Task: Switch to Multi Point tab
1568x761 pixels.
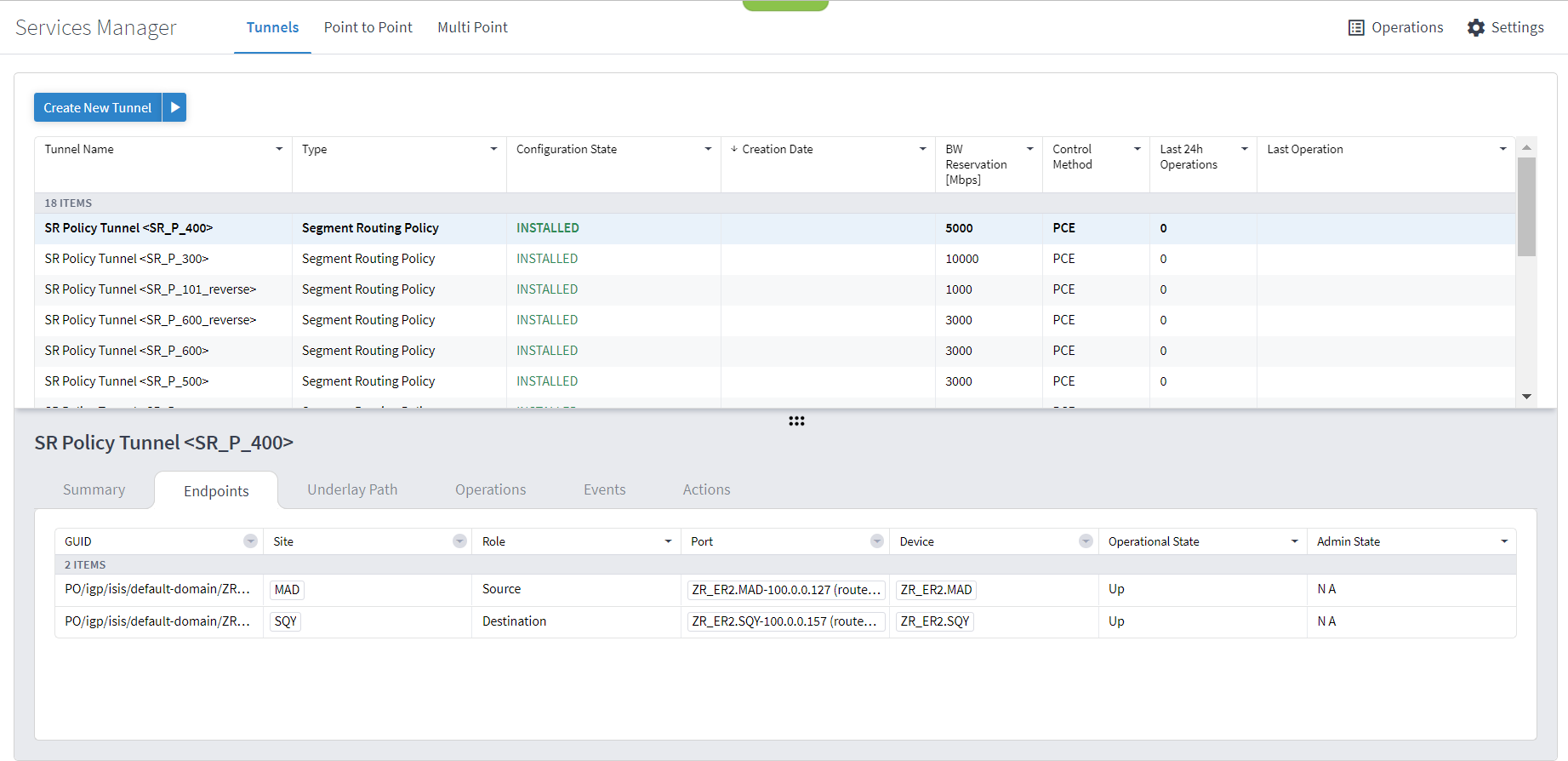Action: 472,27
